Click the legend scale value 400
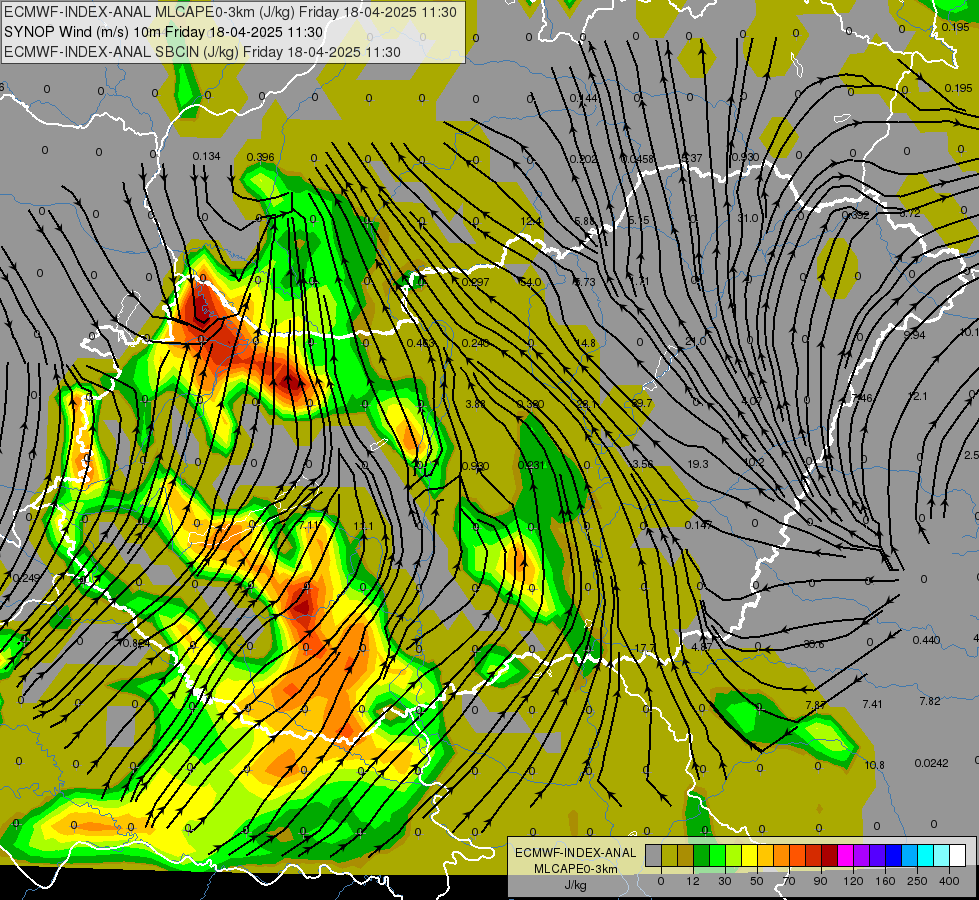The height and width of the screenshot is (900, 979). [x=949, y=881]
